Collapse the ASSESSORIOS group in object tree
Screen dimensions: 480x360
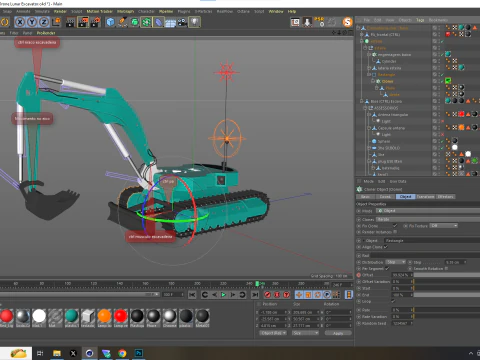pyautogui.click(x=365, y=108)
